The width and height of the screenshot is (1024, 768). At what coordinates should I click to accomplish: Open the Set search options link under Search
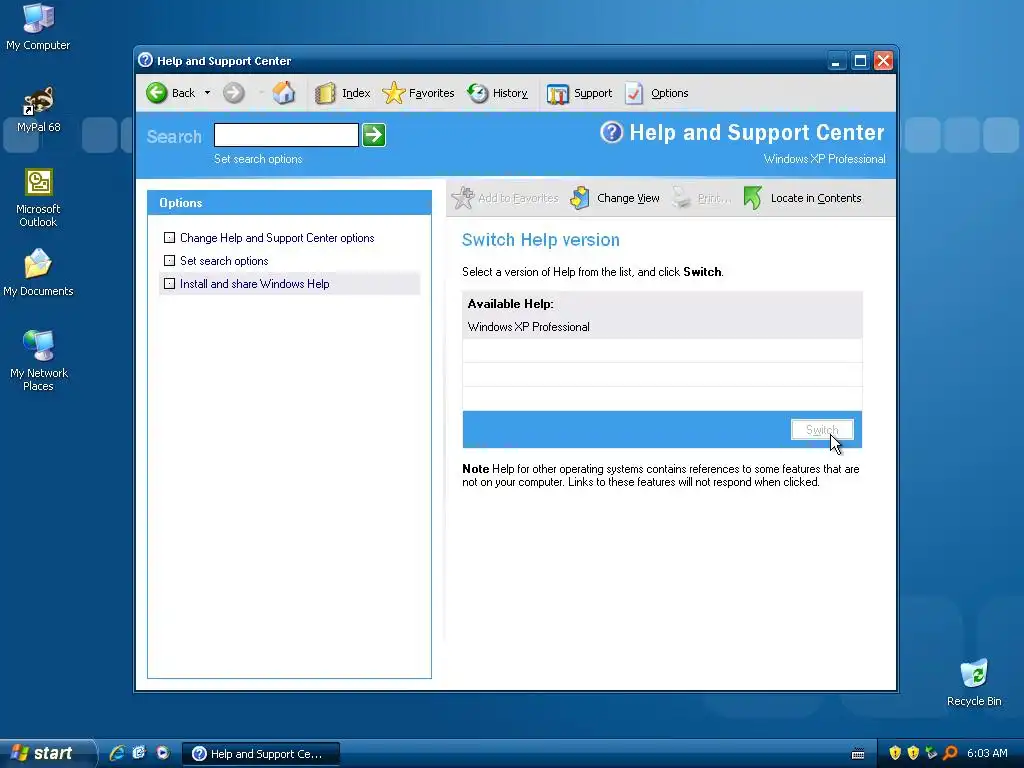point(258,159)
